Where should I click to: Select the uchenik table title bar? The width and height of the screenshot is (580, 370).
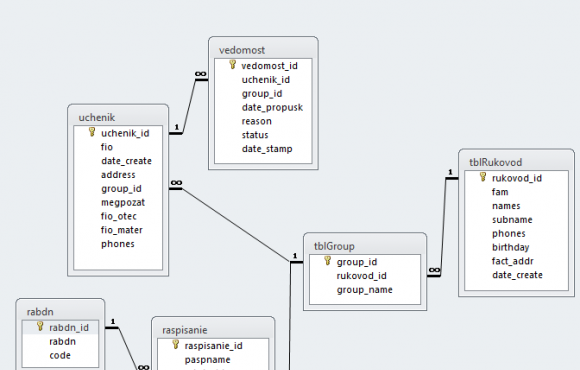click(x=118, y=117)
